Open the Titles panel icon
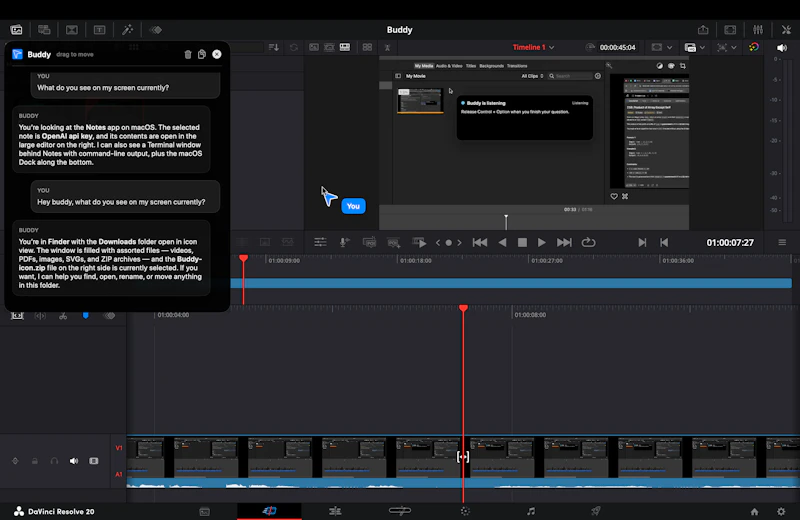This screenshot has width=800, height=520. coord(99,30)
